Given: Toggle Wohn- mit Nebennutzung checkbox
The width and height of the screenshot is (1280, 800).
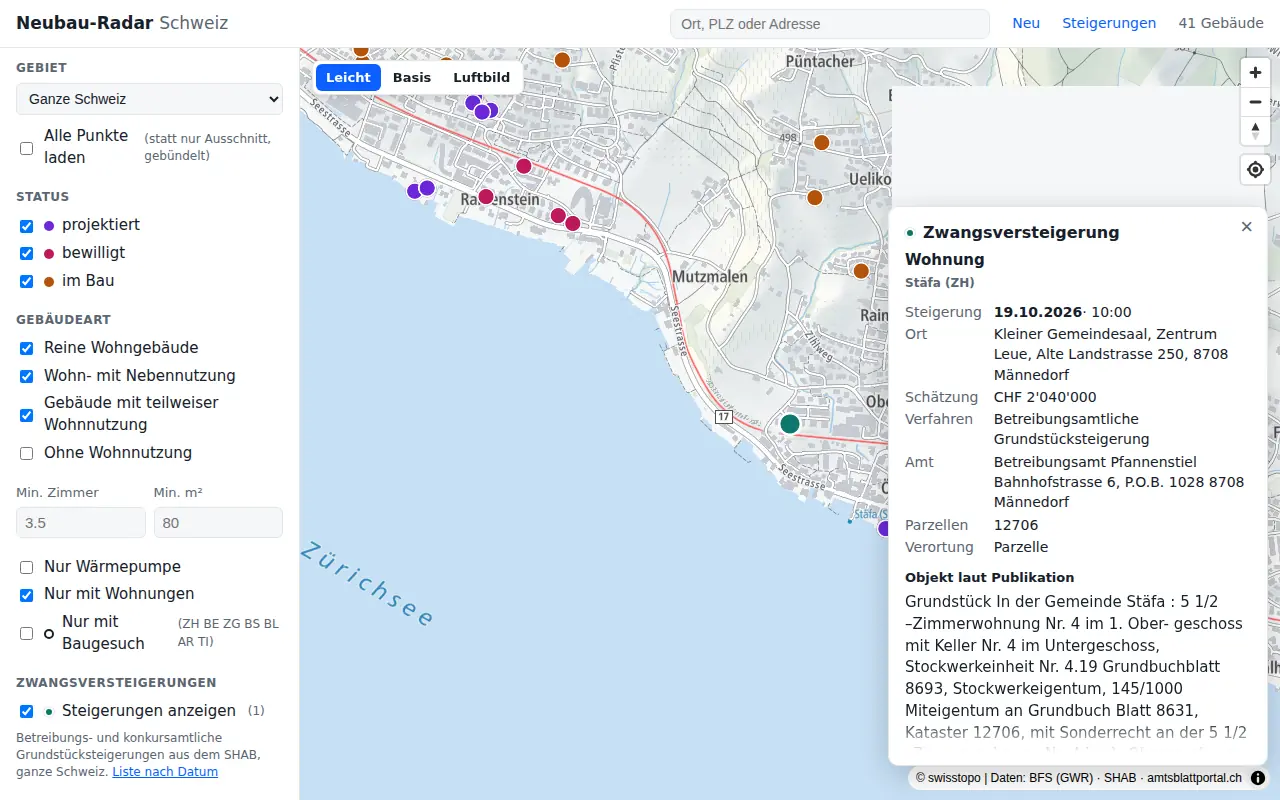Looking at the screenshot, I should tap(26, 377).
